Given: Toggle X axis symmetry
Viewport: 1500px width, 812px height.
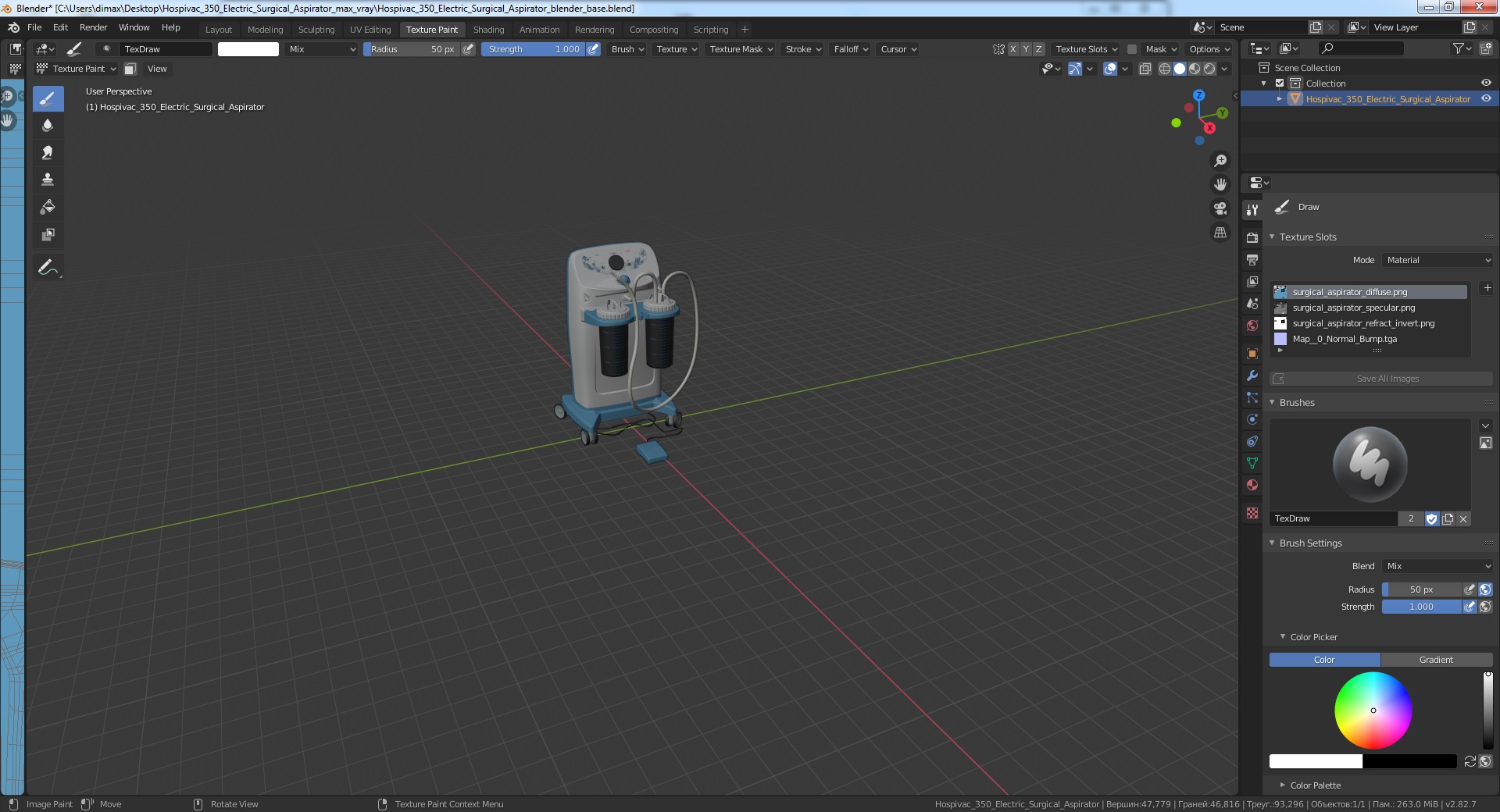Looking at the screenshot, I should pos(1013,49).
